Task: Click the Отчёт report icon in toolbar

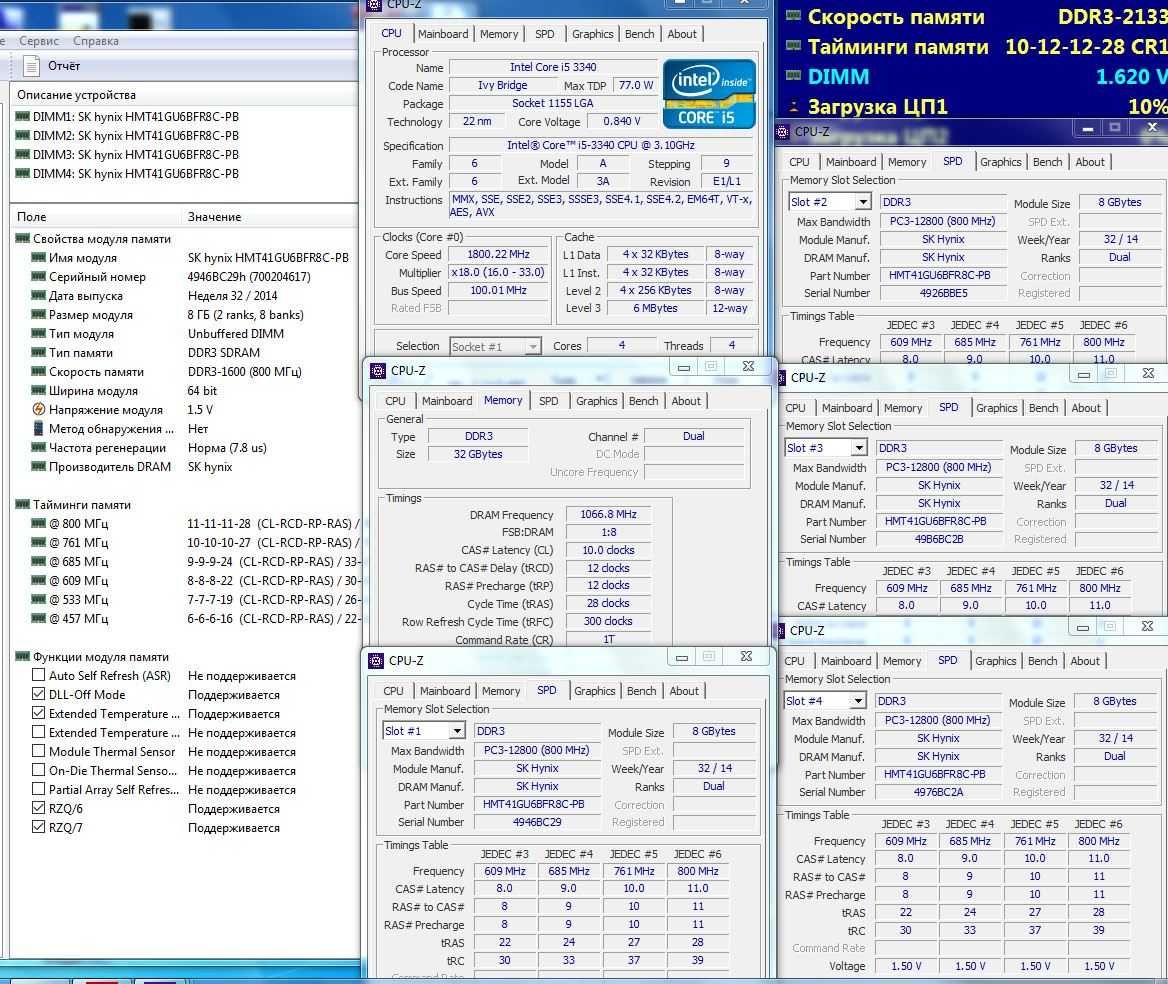Action: 31,66
